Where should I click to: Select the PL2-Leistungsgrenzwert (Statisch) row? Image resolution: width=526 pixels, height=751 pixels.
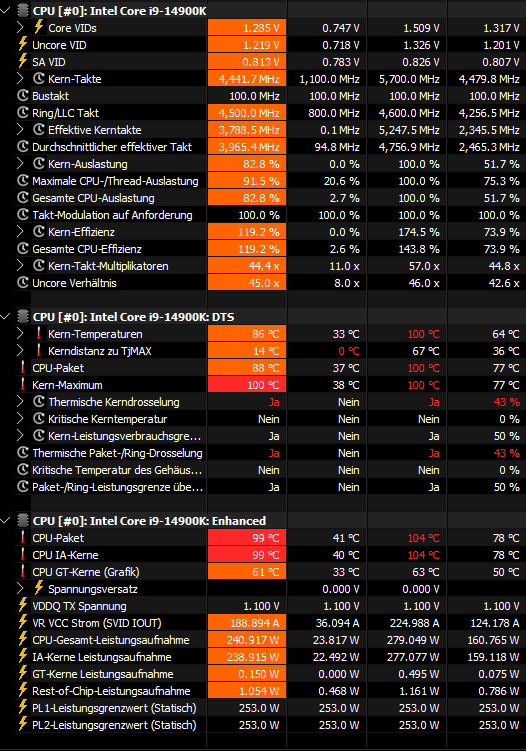[263, 725]
